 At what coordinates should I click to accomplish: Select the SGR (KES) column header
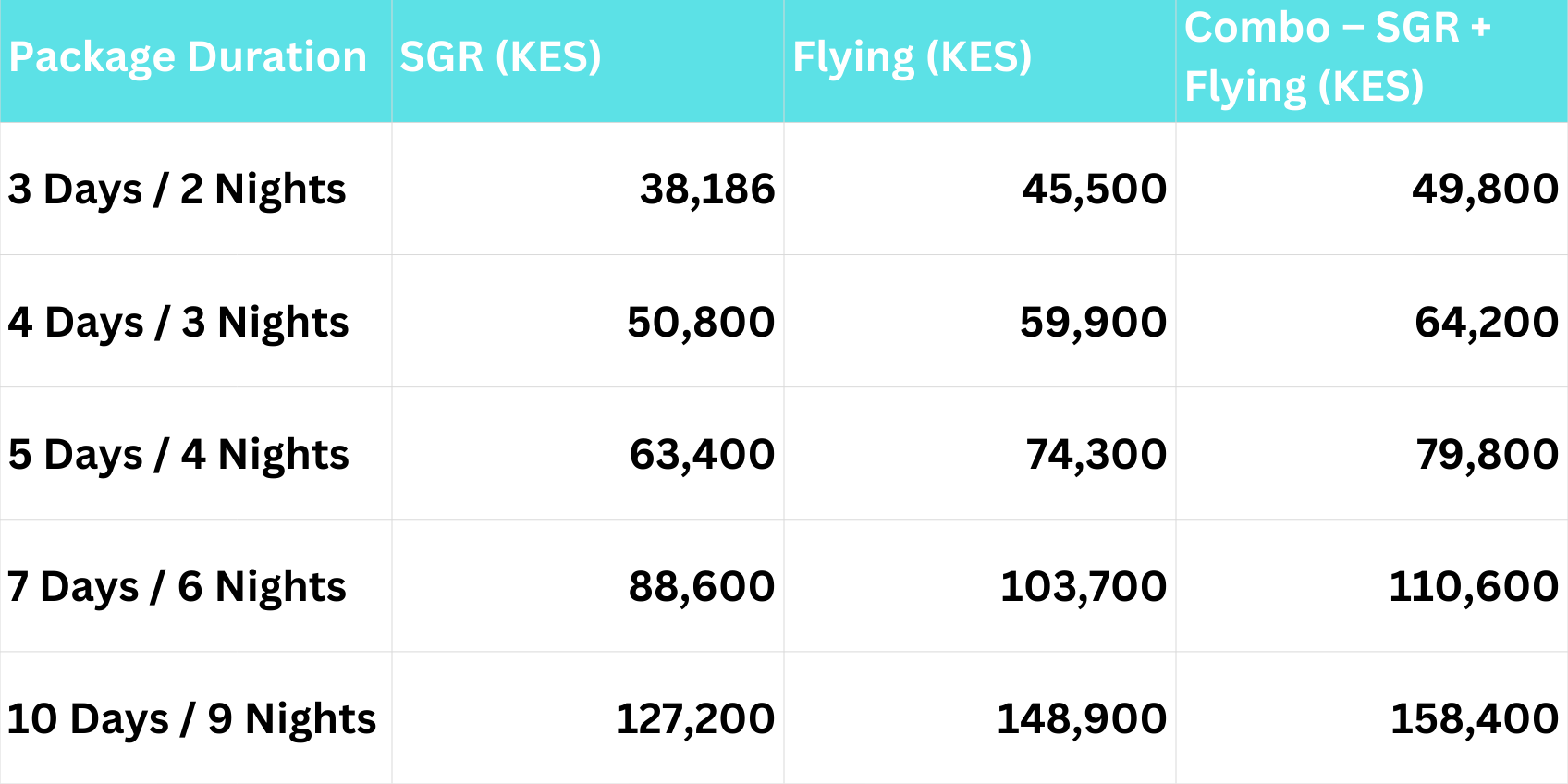[x=500, y=57]
